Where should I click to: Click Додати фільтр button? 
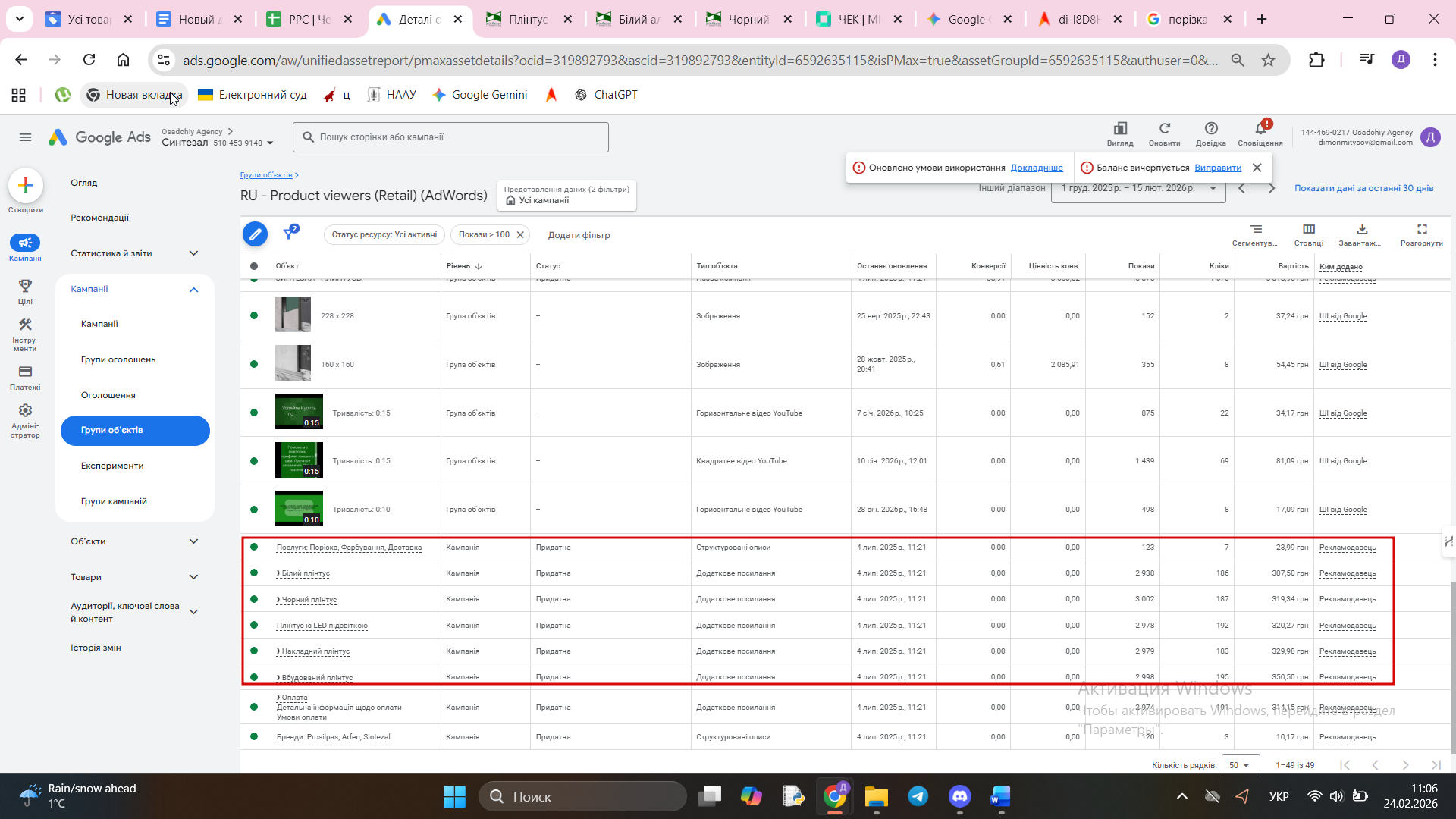coord(579,235)
